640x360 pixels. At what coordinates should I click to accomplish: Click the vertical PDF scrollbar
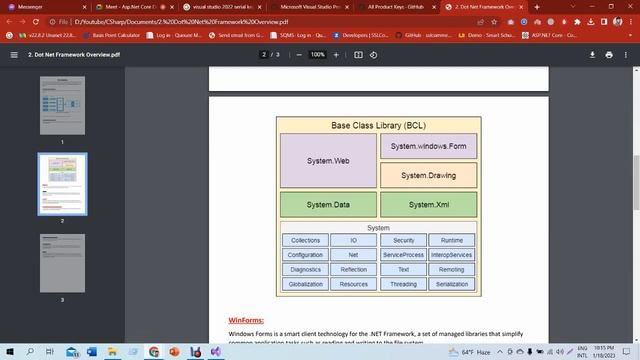coord(636,182)
